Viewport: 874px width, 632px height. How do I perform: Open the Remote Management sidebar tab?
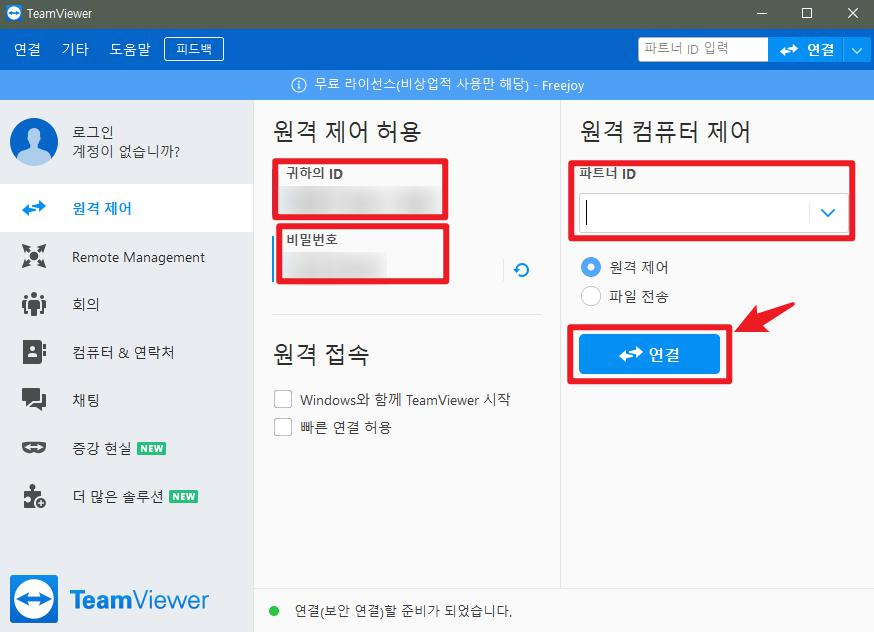[x=127, y=256]
